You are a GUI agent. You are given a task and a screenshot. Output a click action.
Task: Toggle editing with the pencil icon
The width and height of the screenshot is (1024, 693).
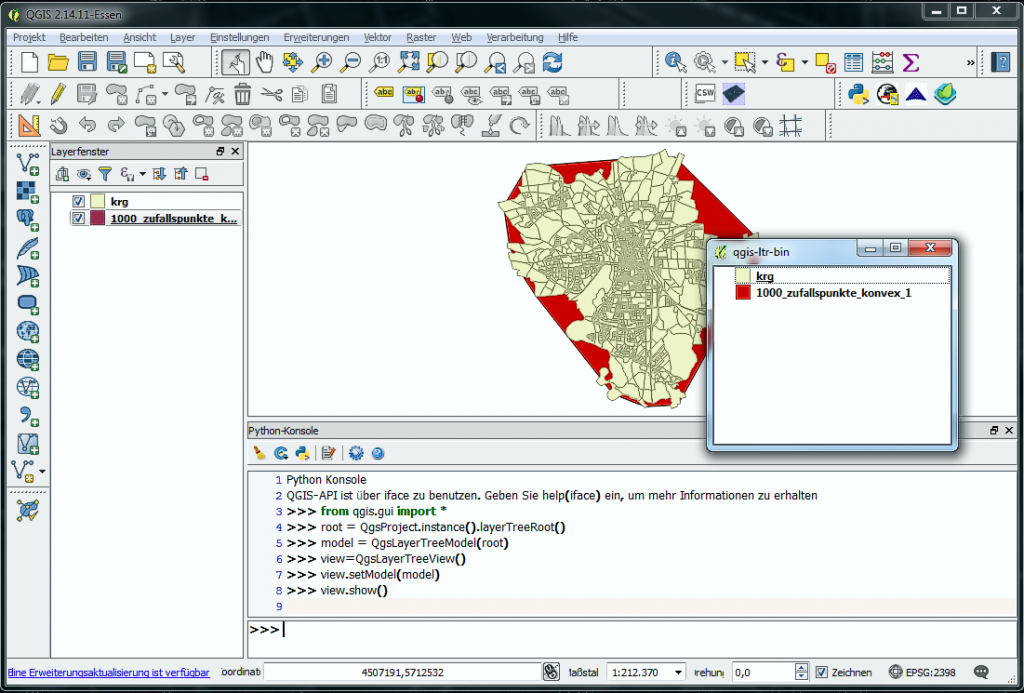[x=58, y=94]
